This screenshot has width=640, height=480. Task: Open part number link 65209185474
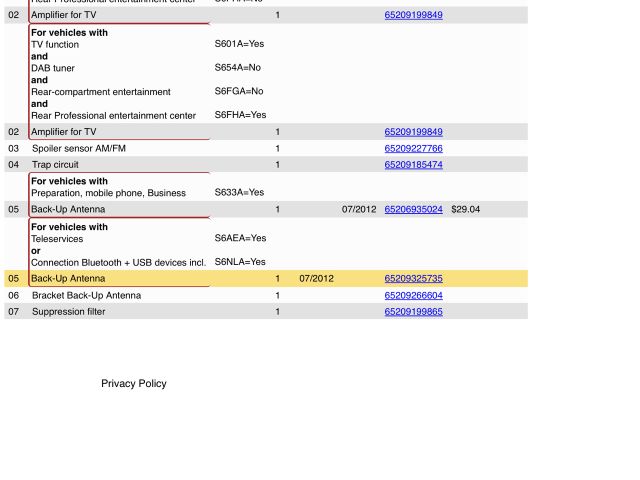pyautogui.click(x=413, y=164)
